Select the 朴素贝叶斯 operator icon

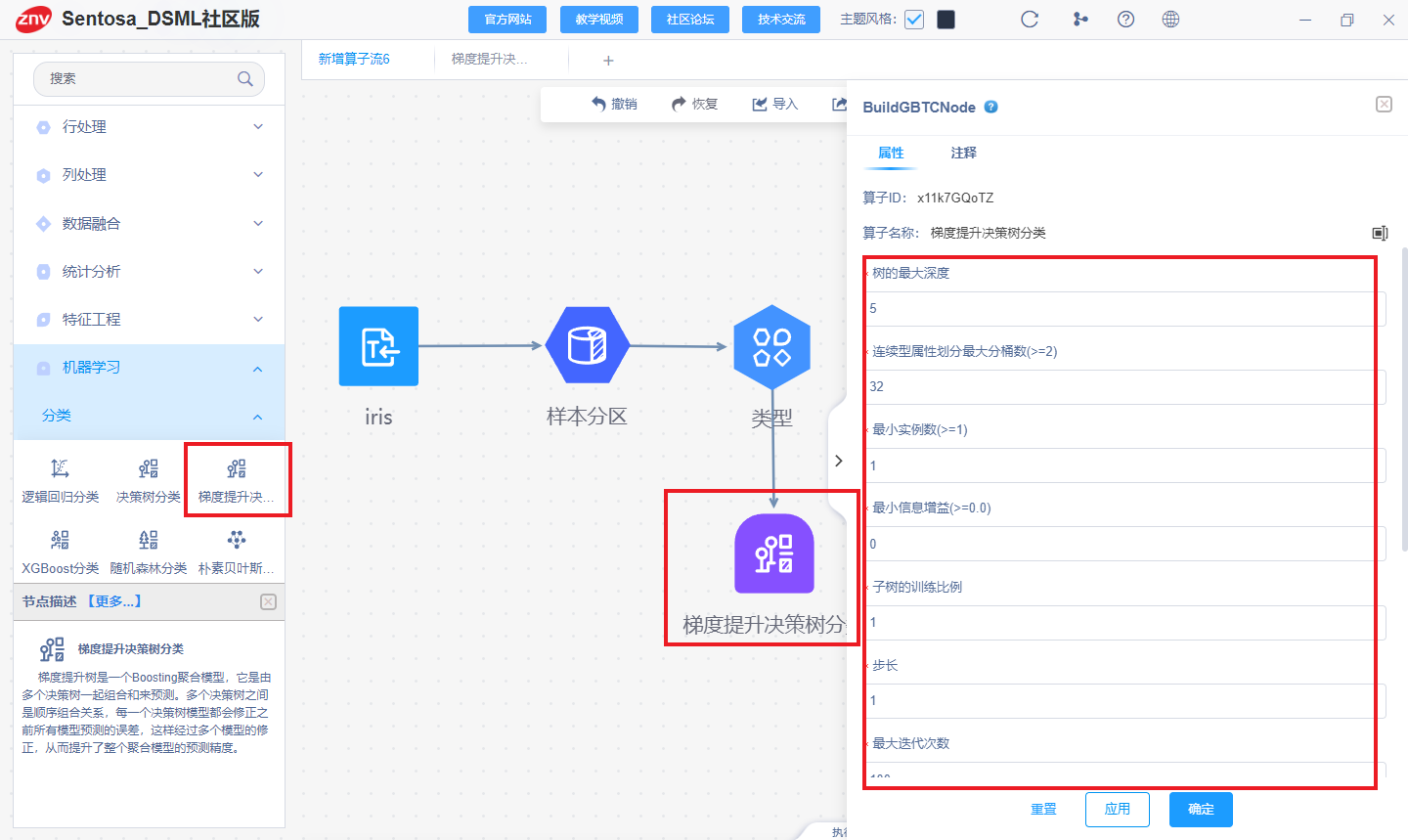tap(237, 539)
